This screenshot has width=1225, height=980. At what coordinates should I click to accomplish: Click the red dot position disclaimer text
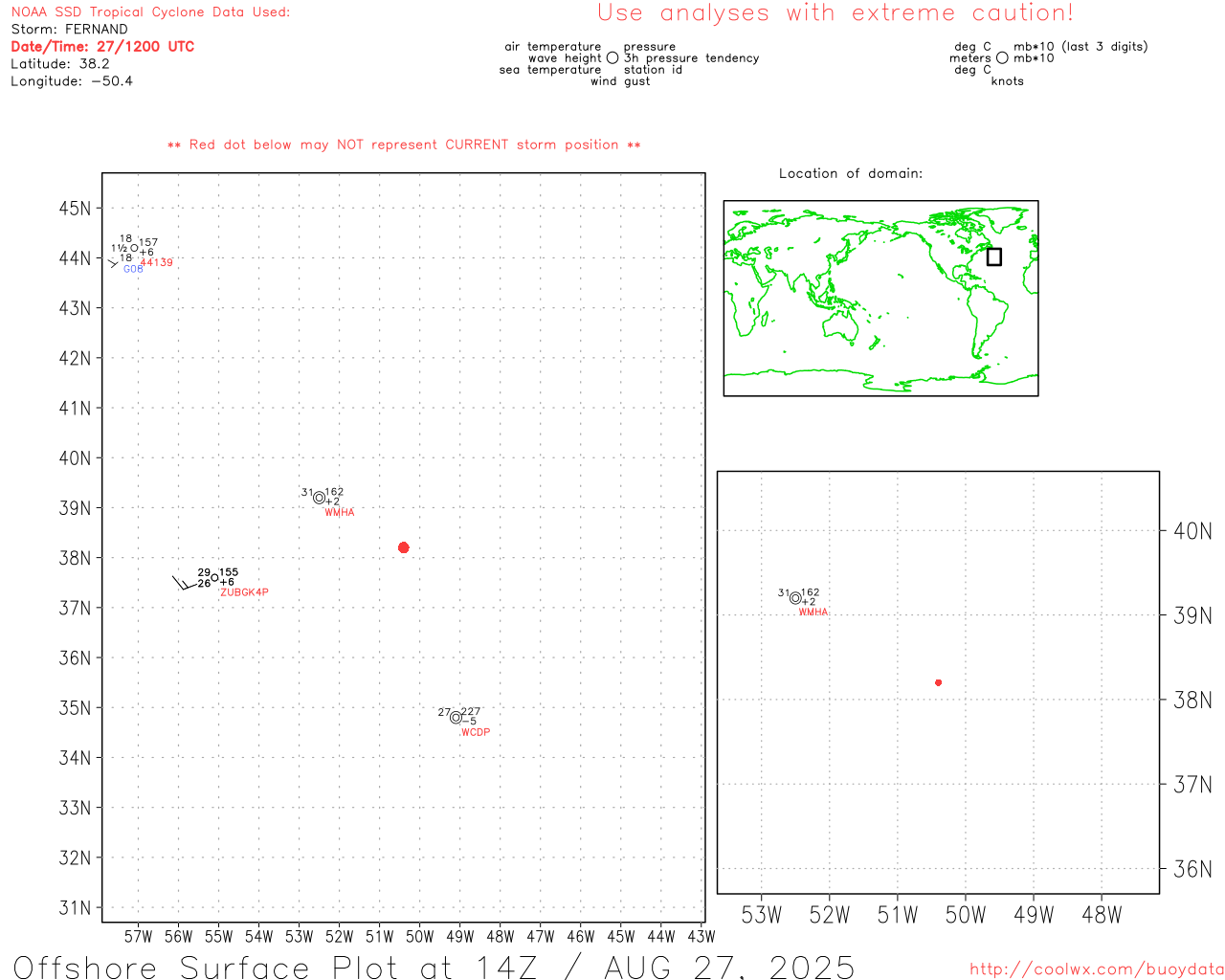coord(404,145)
